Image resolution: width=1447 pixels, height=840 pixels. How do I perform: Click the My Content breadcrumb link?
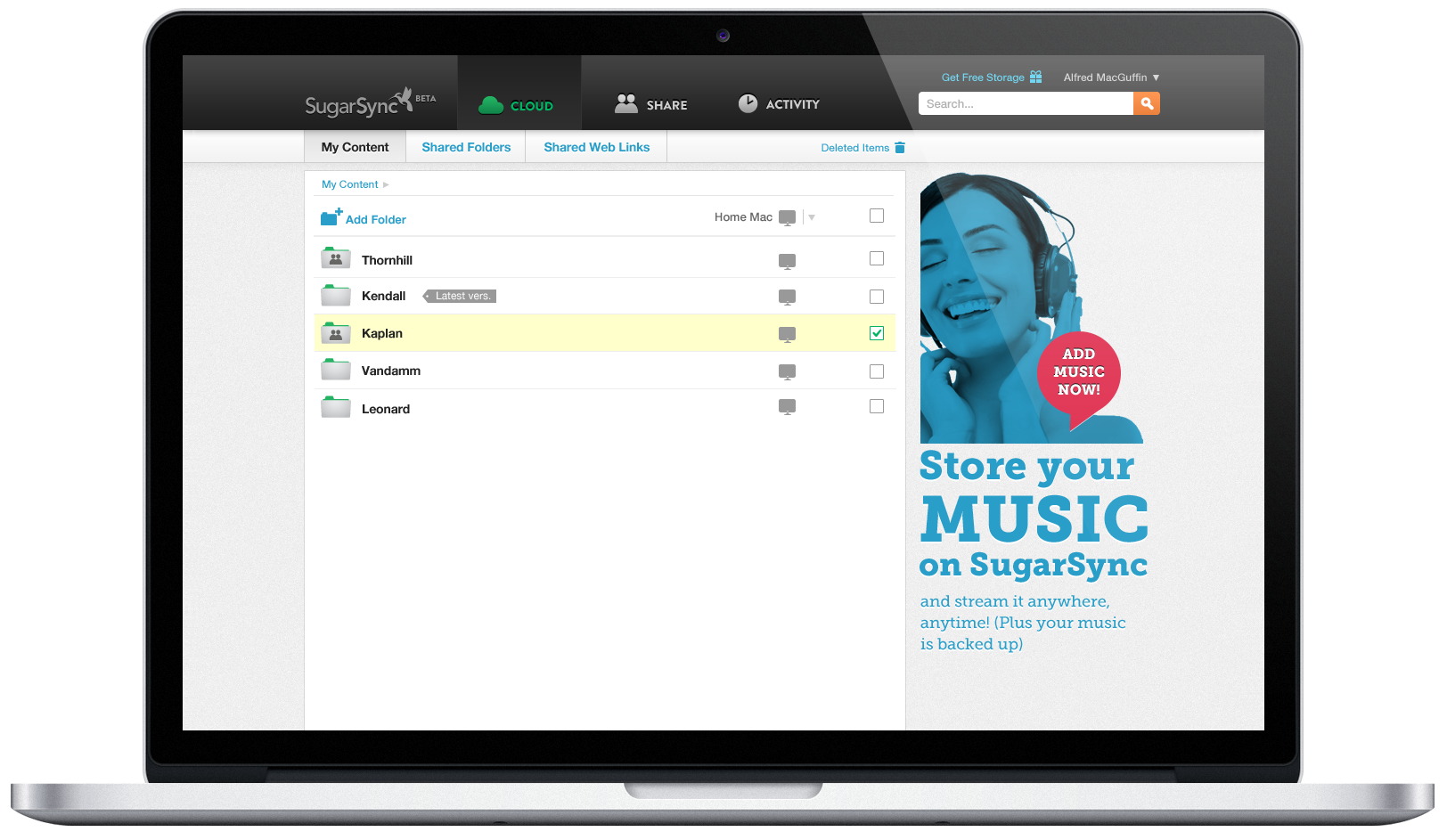click(349, 184)
